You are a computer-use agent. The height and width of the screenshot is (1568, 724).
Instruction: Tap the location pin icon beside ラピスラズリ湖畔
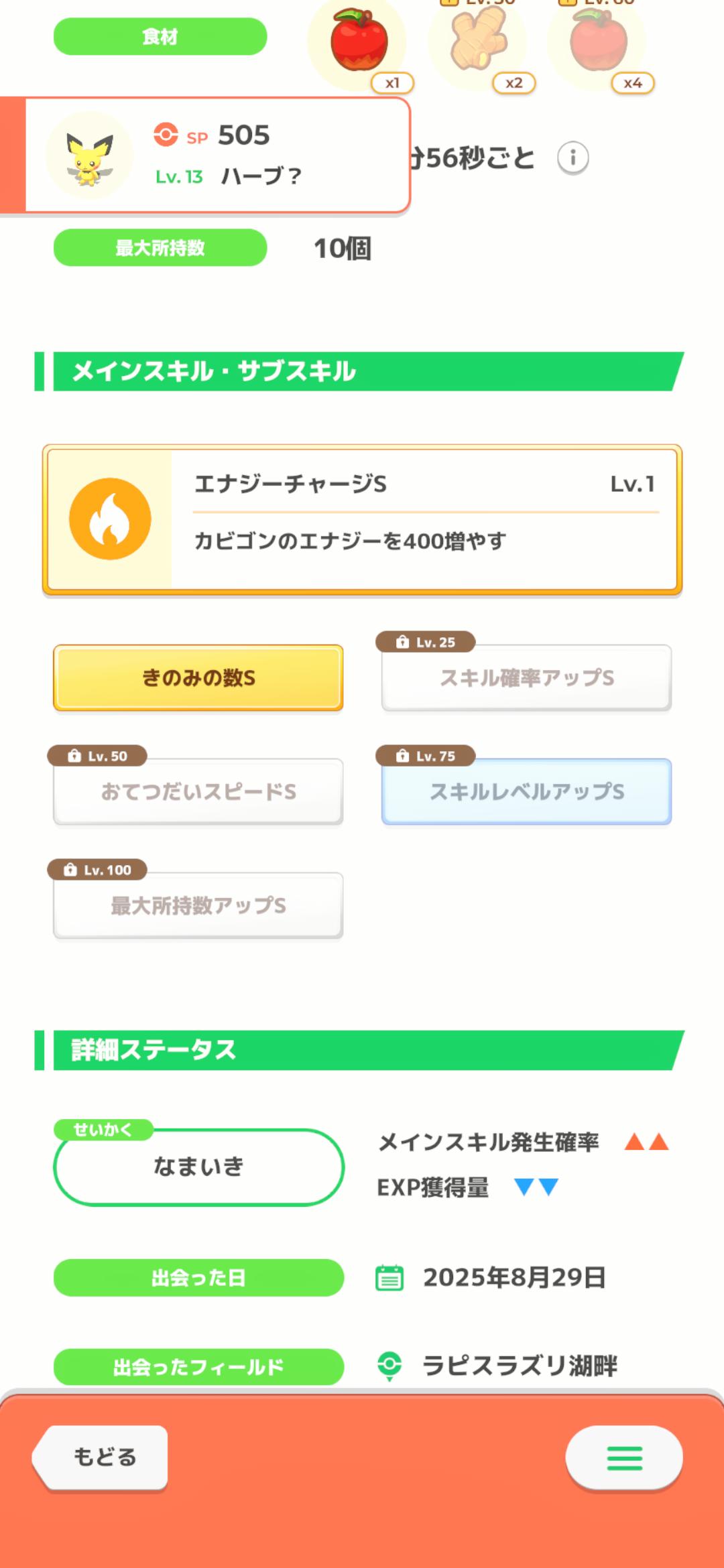coord(389,1366)
